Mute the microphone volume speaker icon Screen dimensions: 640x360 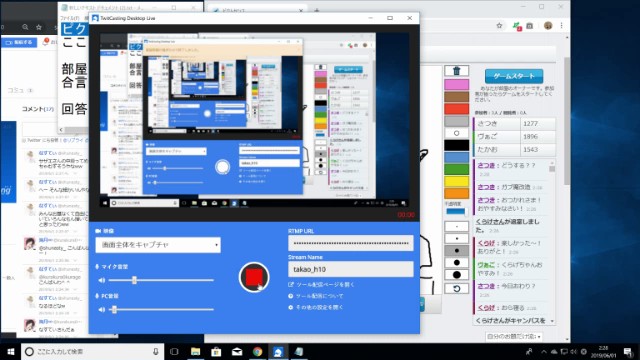[x=102, y=280]
